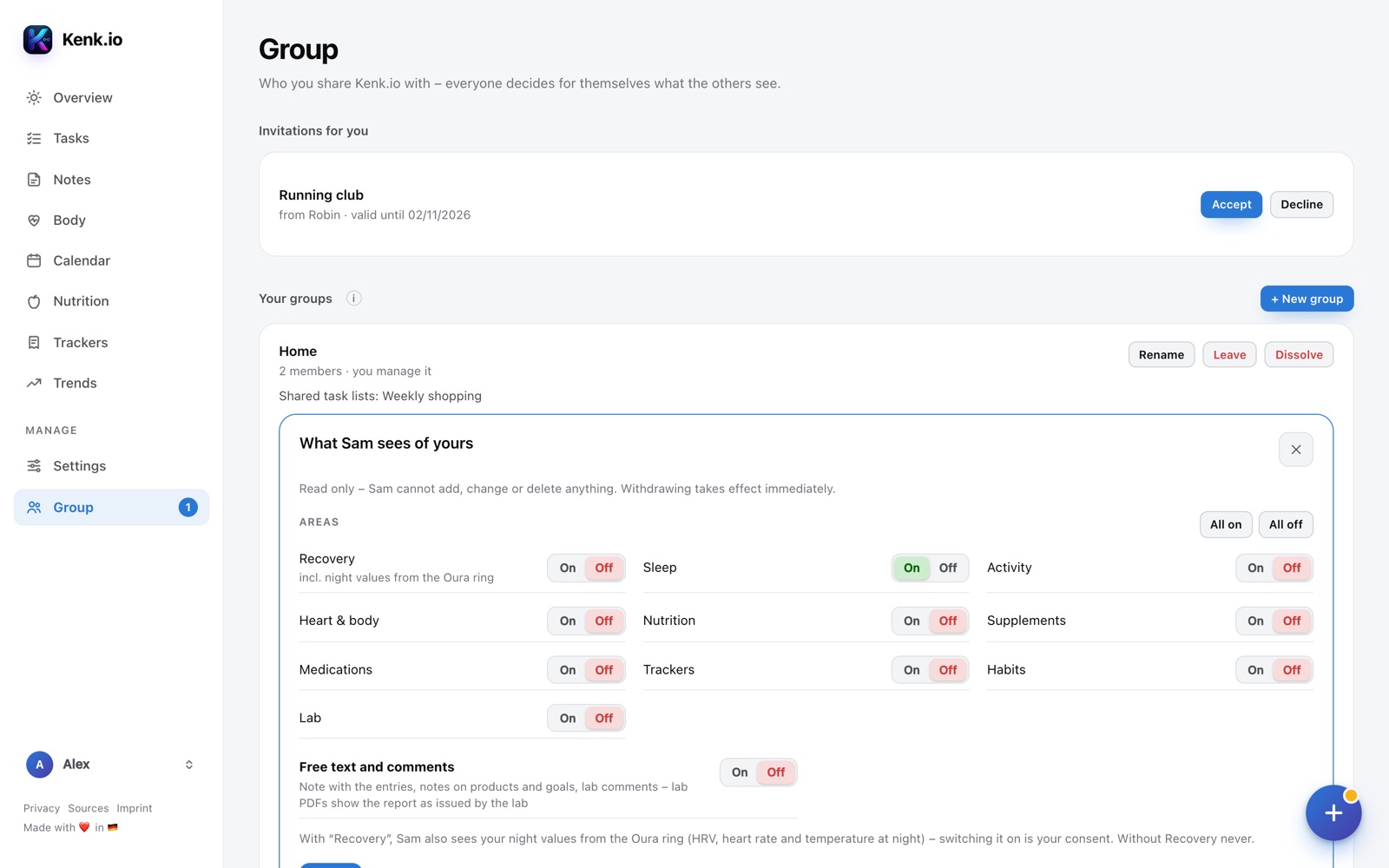This screenshot has width=1389, height=868.
Task: Decline the Running club invitation
Action: coord(1301,204)
